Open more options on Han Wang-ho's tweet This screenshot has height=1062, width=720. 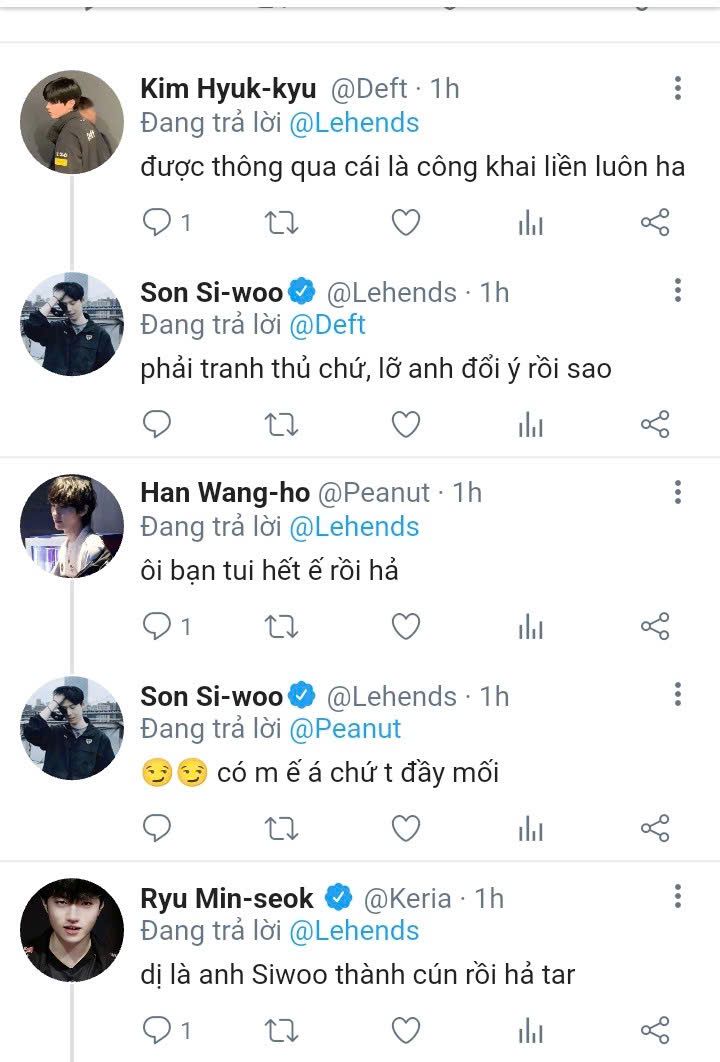(x=678, y=492)
